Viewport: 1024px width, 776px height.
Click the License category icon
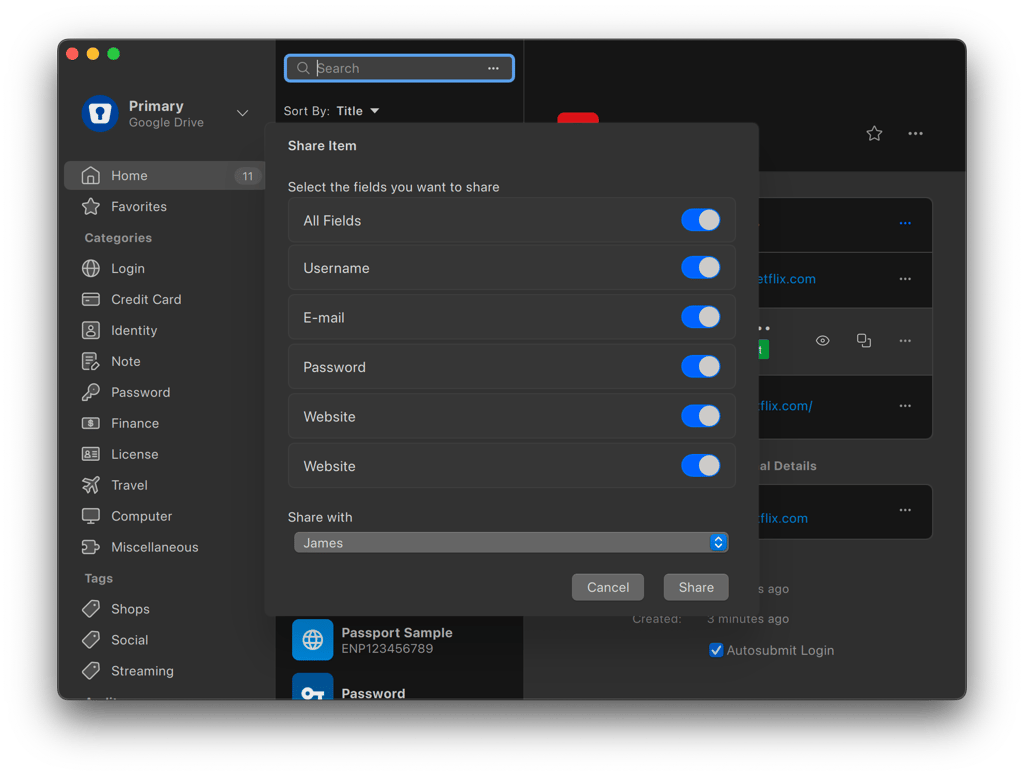pyautogui.click(x=91, y=454)
